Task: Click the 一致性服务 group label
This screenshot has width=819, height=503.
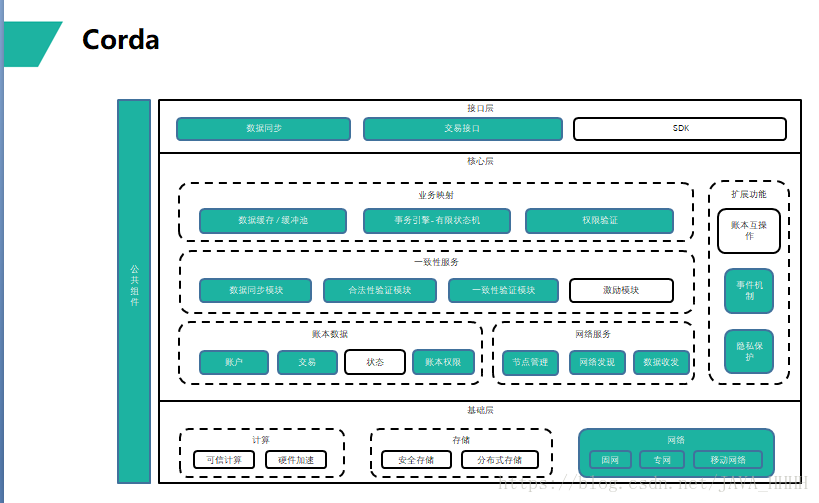Action: coord(436,262)
